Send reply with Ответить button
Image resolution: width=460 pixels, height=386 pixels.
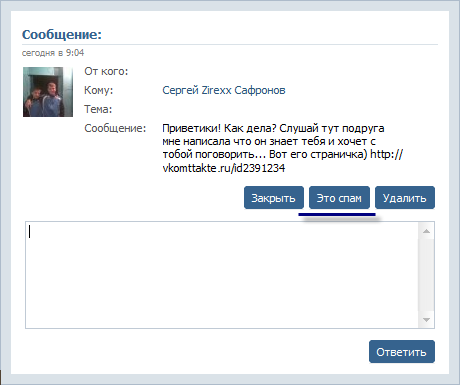point(402,351)
